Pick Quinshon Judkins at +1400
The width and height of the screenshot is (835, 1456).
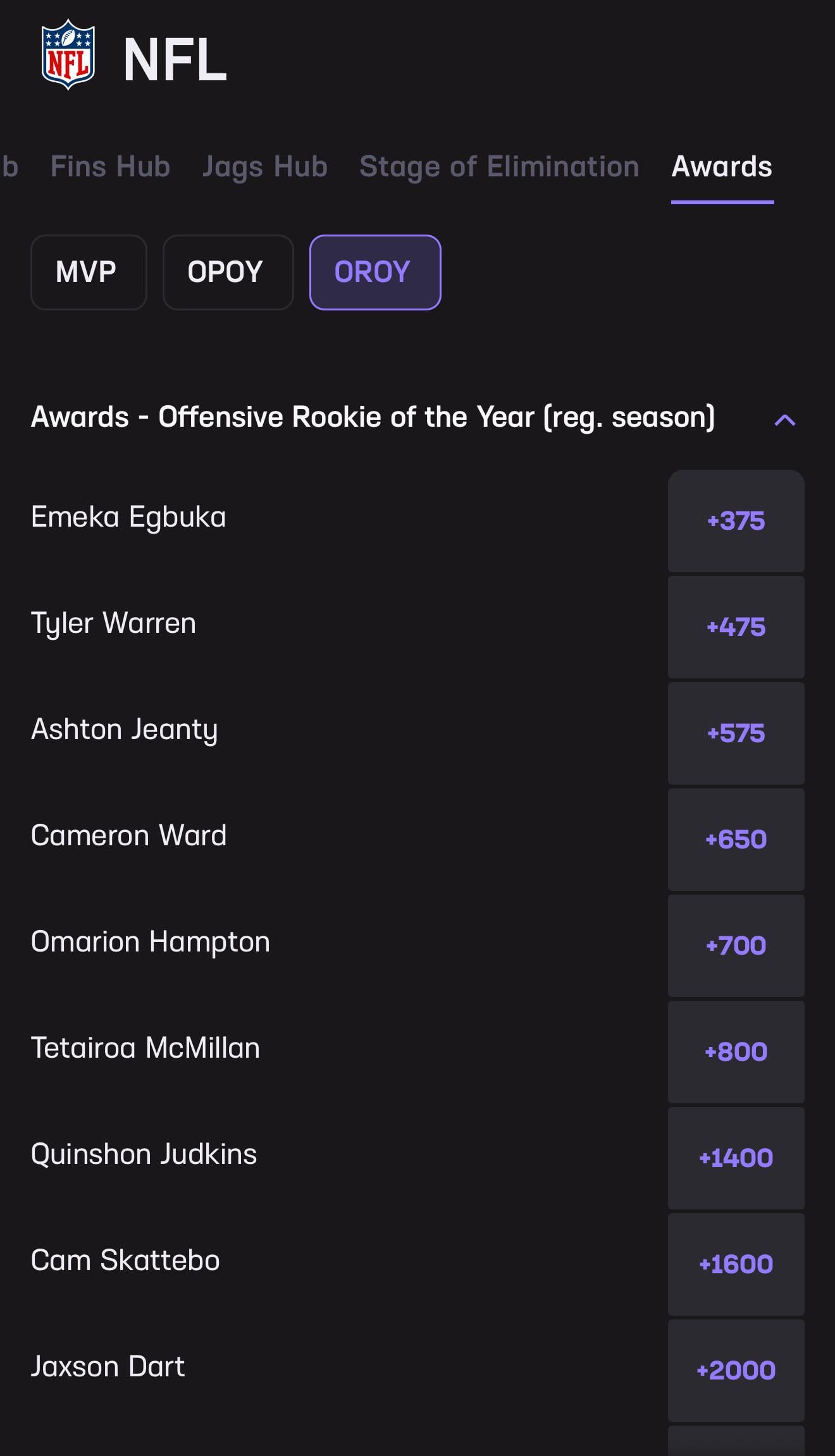[736, 1158]
